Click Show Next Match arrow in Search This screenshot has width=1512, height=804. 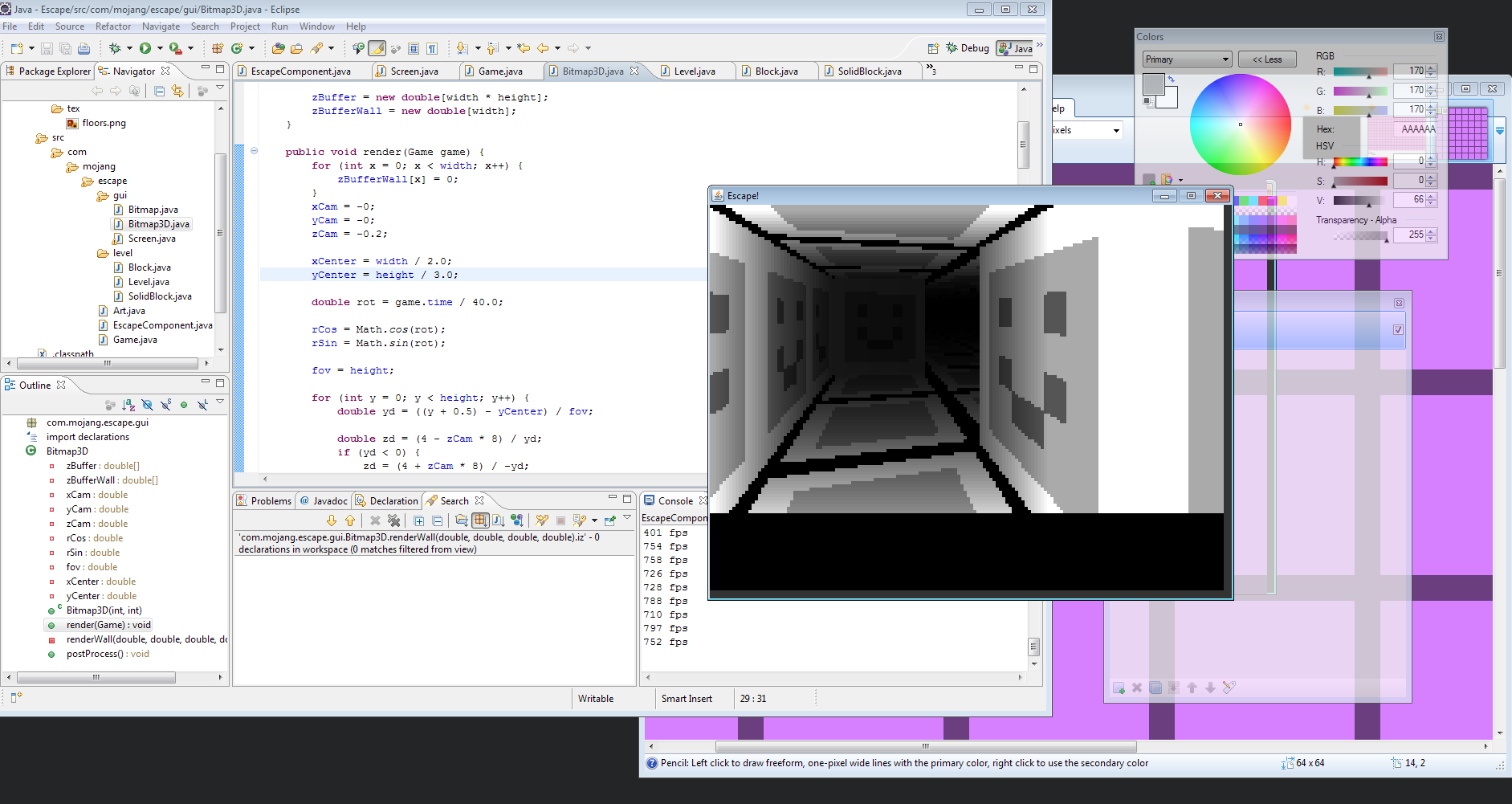point(331,520)
